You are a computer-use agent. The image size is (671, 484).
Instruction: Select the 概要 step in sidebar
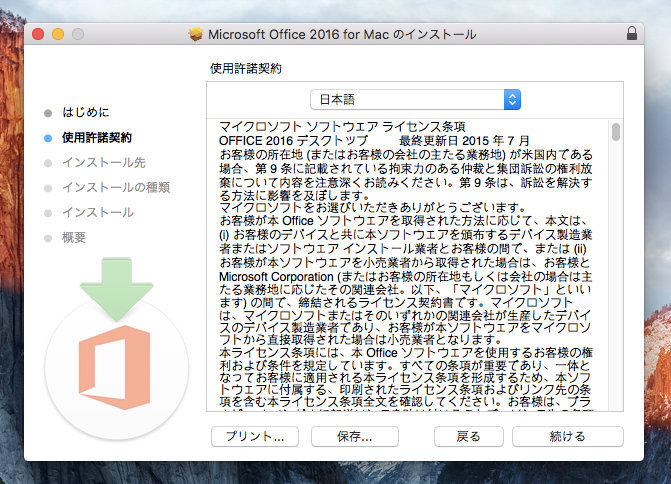(74, 238)
